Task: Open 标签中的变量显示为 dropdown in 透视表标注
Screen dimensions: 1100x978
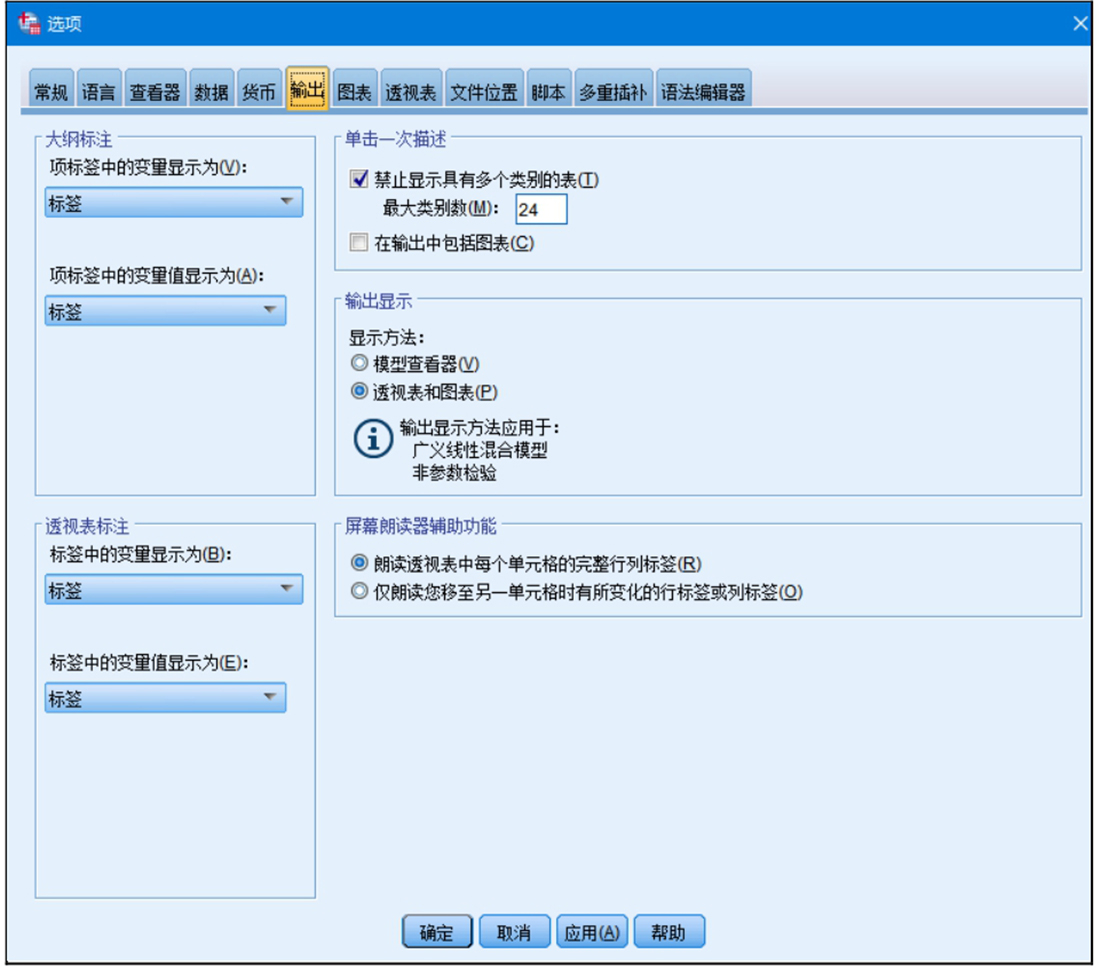Action: (x=173, y=590)
